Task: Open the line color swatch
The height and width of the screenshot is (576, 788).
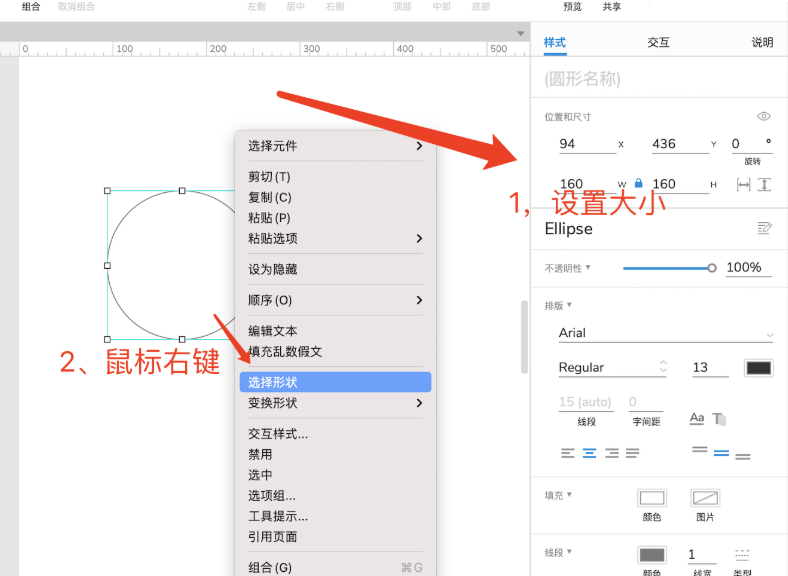Action: (x=652, y=555)
